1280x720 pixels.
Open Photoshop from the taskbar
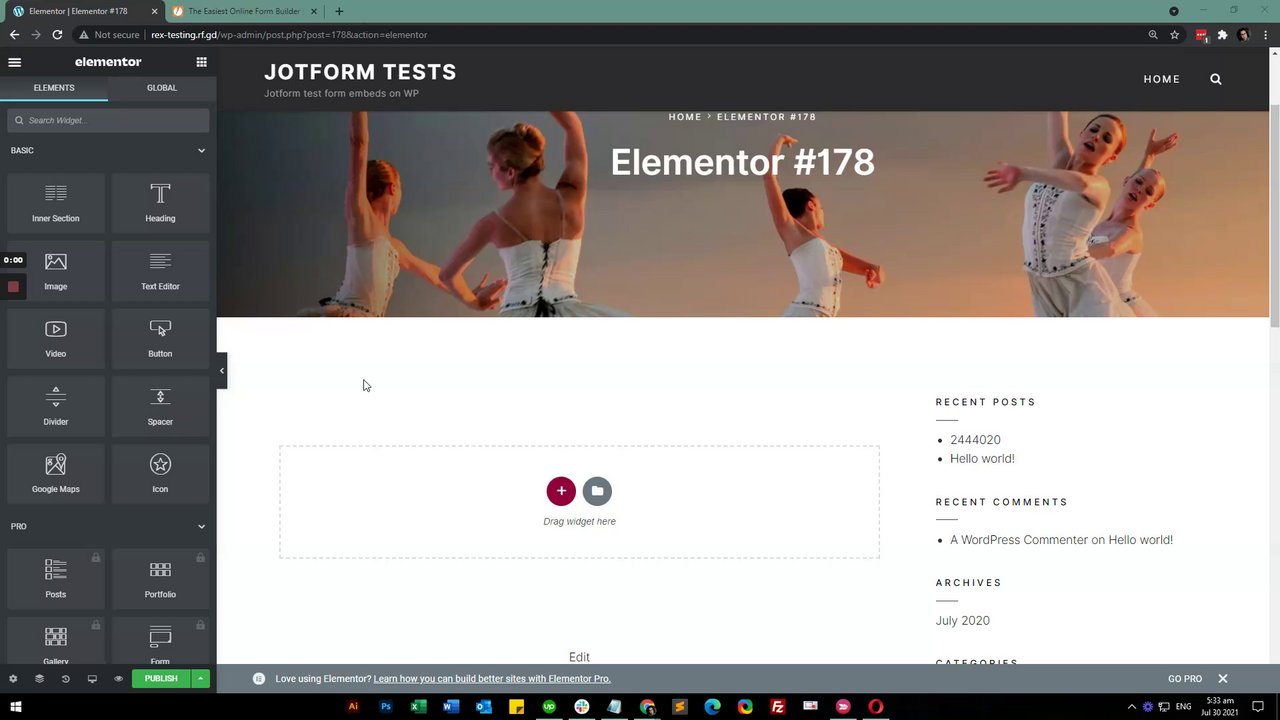click(x=386, y=707)
